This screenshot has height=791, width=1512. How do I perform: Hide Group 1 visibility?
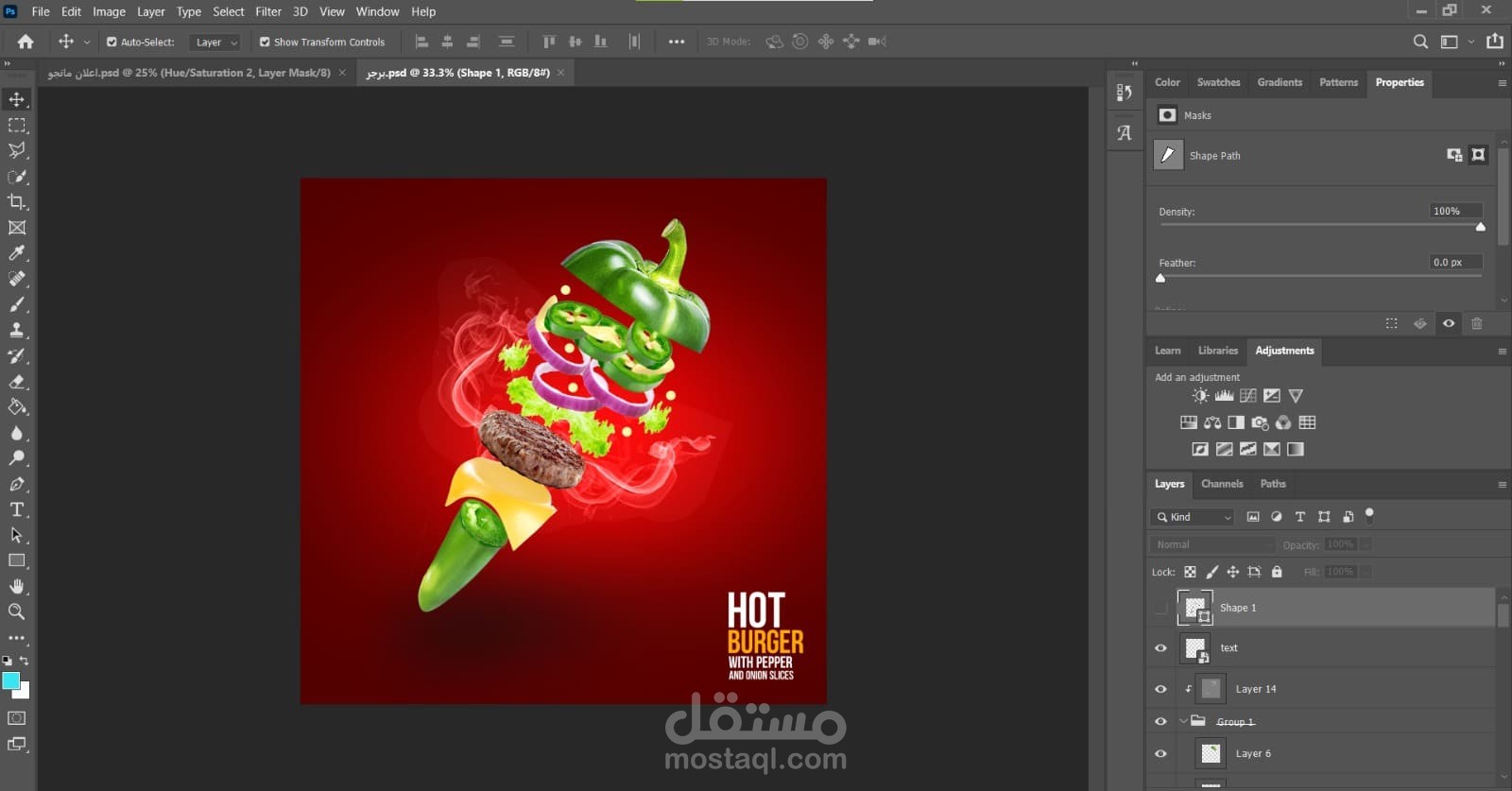(1160, 721)
